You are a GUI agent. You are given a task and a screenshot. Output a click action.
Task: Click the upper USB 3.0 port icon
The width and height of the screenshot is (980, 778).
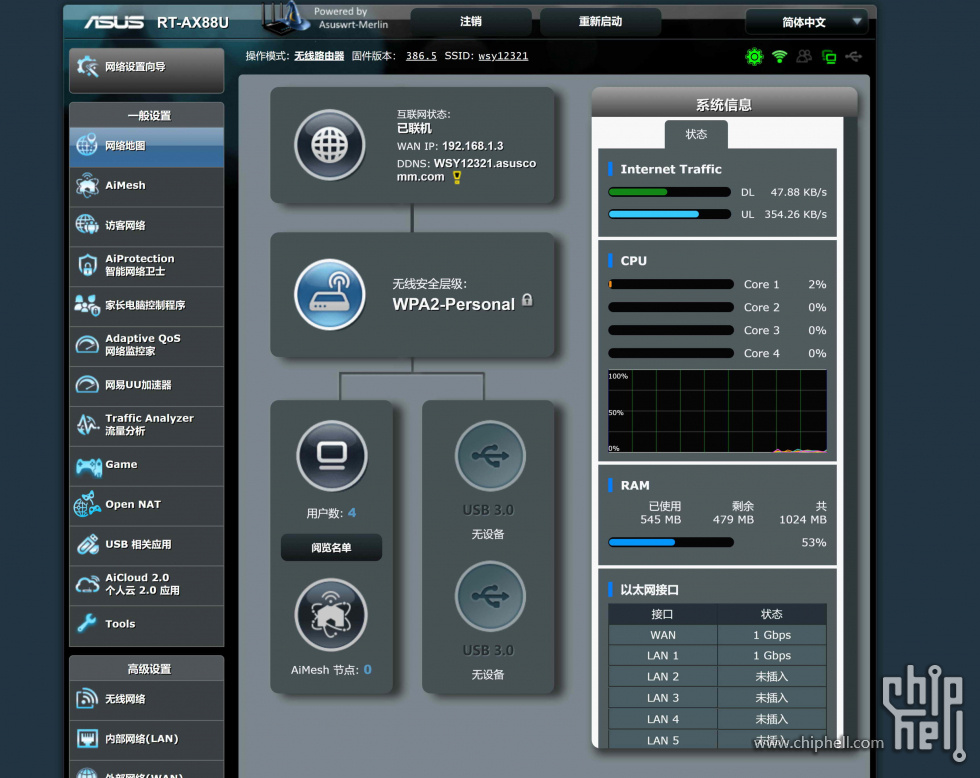[x=490, y=456]
